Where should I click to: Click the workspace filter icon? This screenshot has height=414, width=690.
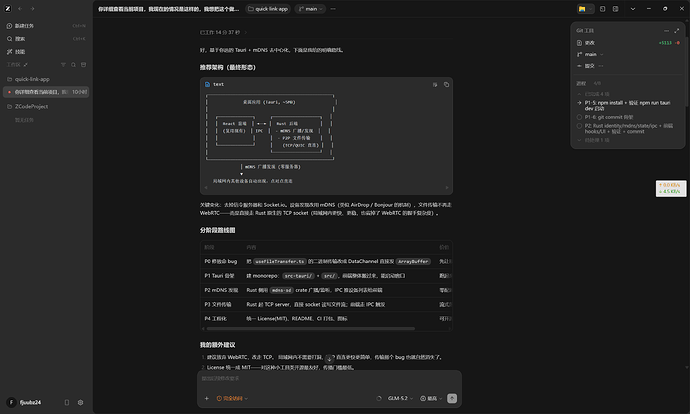[63, 65]
